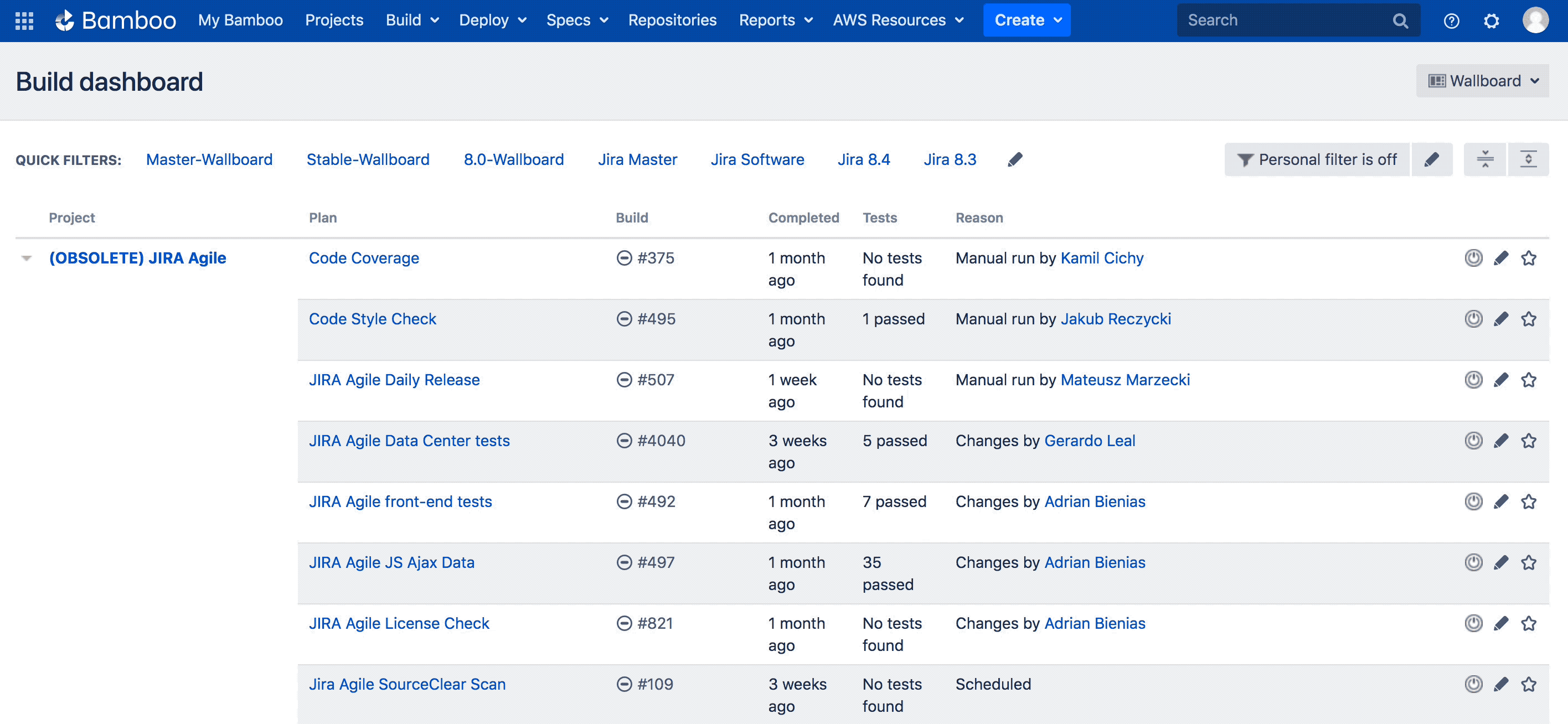Edit the Code Coverage plan
This screenshot has width=1568, height=724.
(1501, 258)
